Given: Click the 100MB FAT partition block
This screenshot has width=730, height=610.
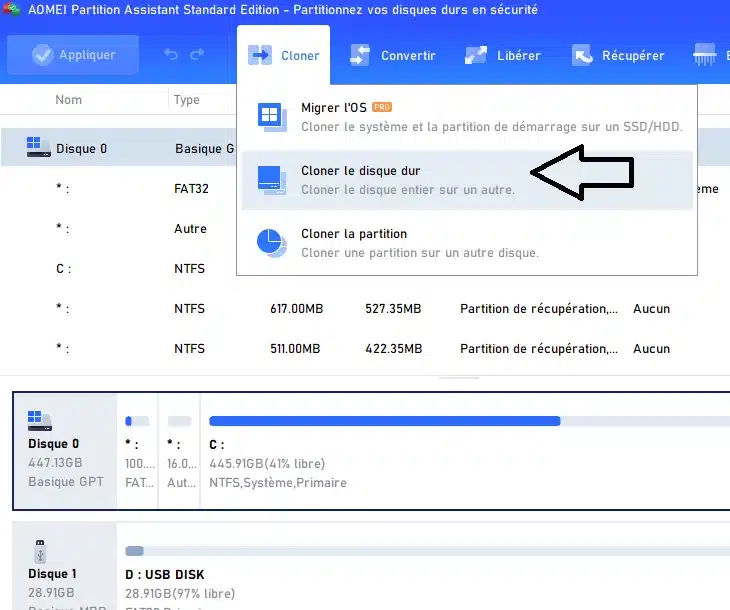Looking at the screenshot, I should (x=138, y=451).
